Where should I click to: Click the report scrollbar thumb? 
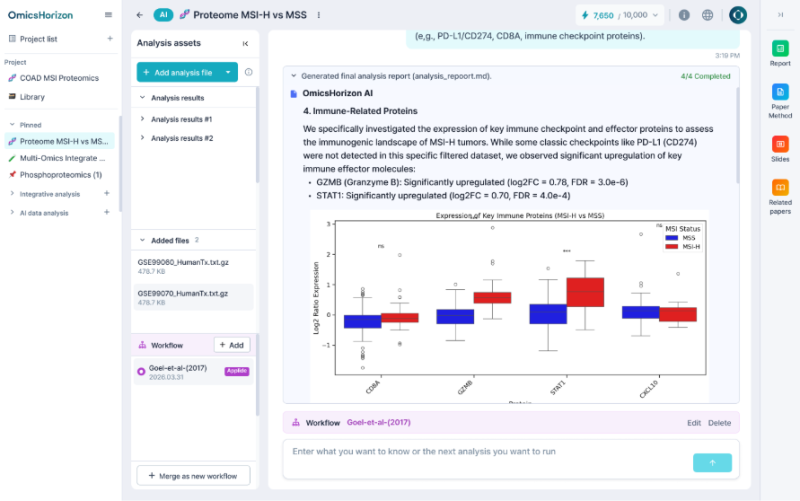click(x=737, y=135)
